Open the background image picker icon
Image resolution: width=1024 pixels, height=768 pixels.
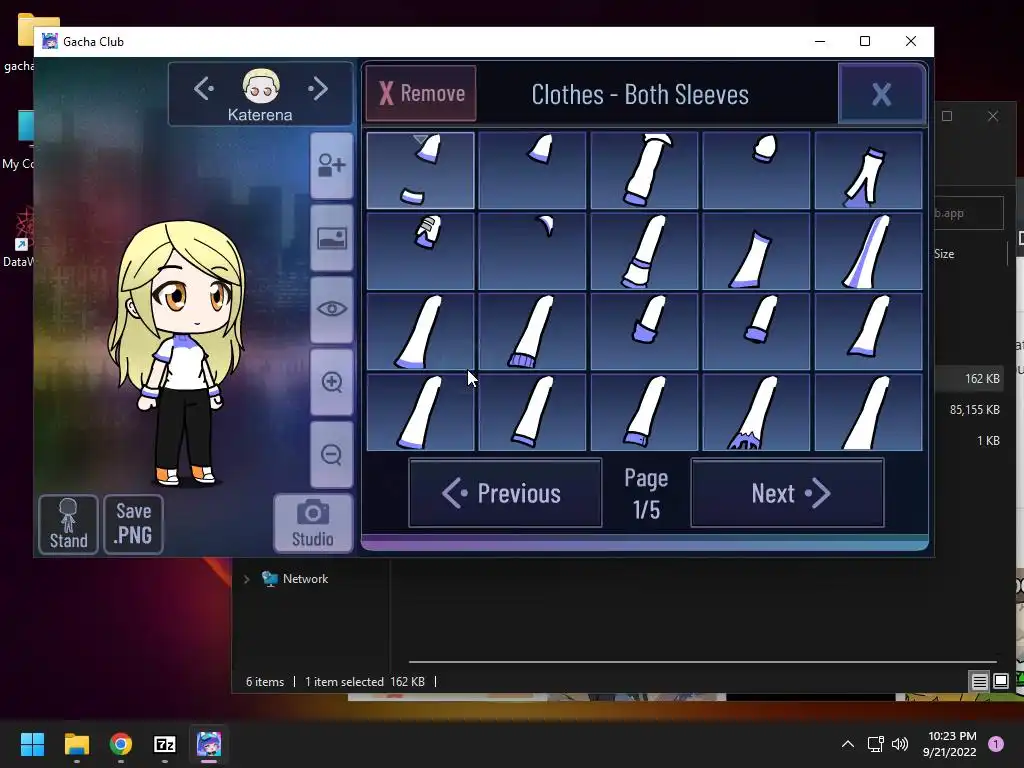tap(332, 238)
